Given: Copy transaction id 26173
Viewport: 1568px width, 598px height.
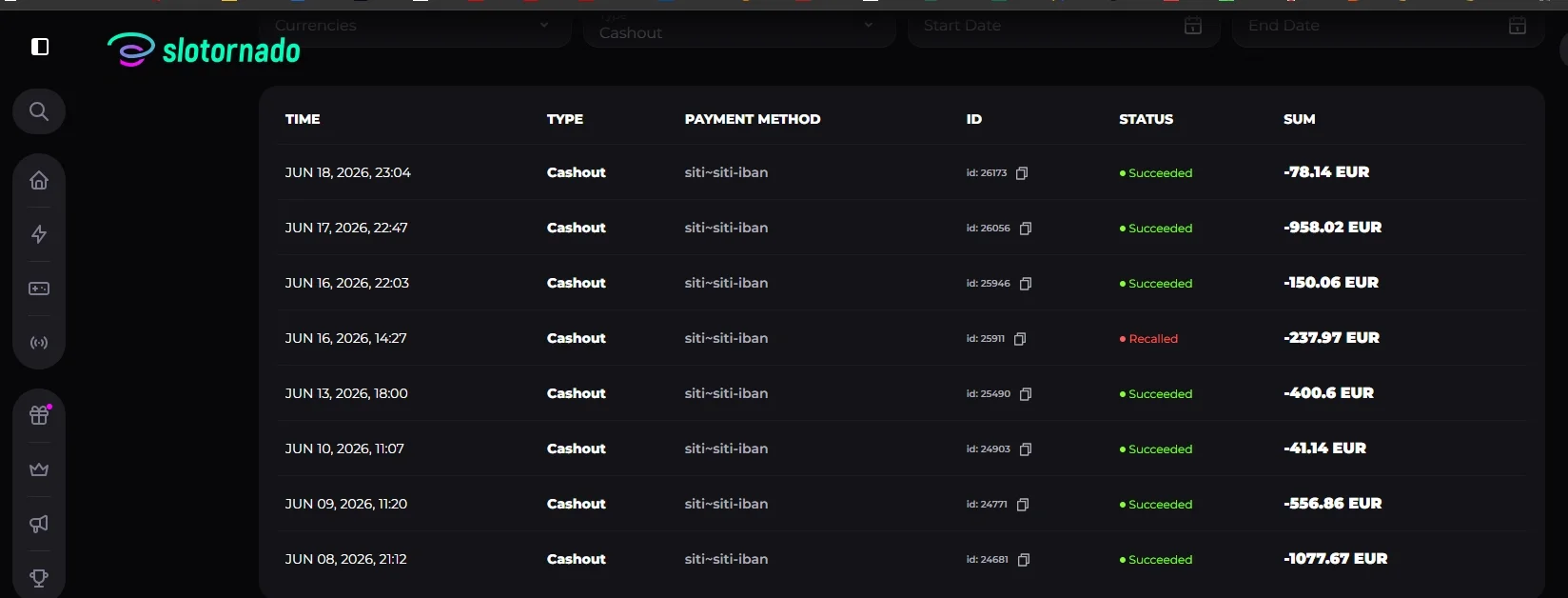Looking at the screenshot, I should 1022,173.
